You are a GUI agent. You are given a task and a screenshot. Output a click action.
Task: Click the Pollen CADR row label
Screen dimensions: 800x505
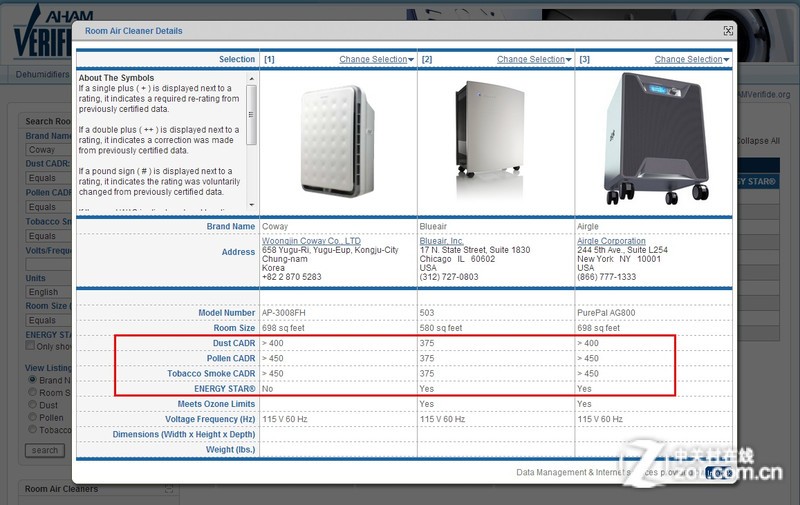[231, 359]
